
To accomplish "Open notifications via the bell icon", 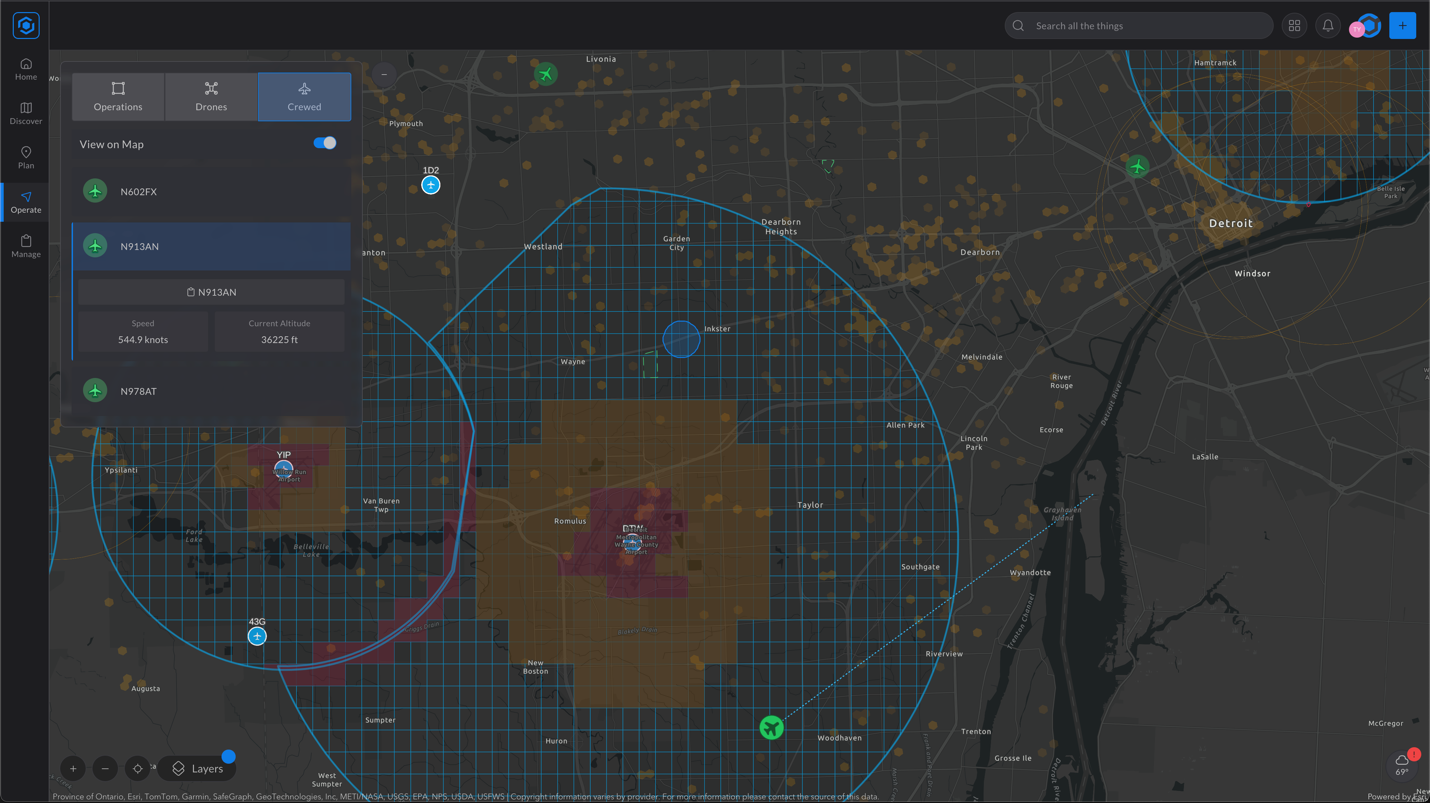I will pos(1328,25).
